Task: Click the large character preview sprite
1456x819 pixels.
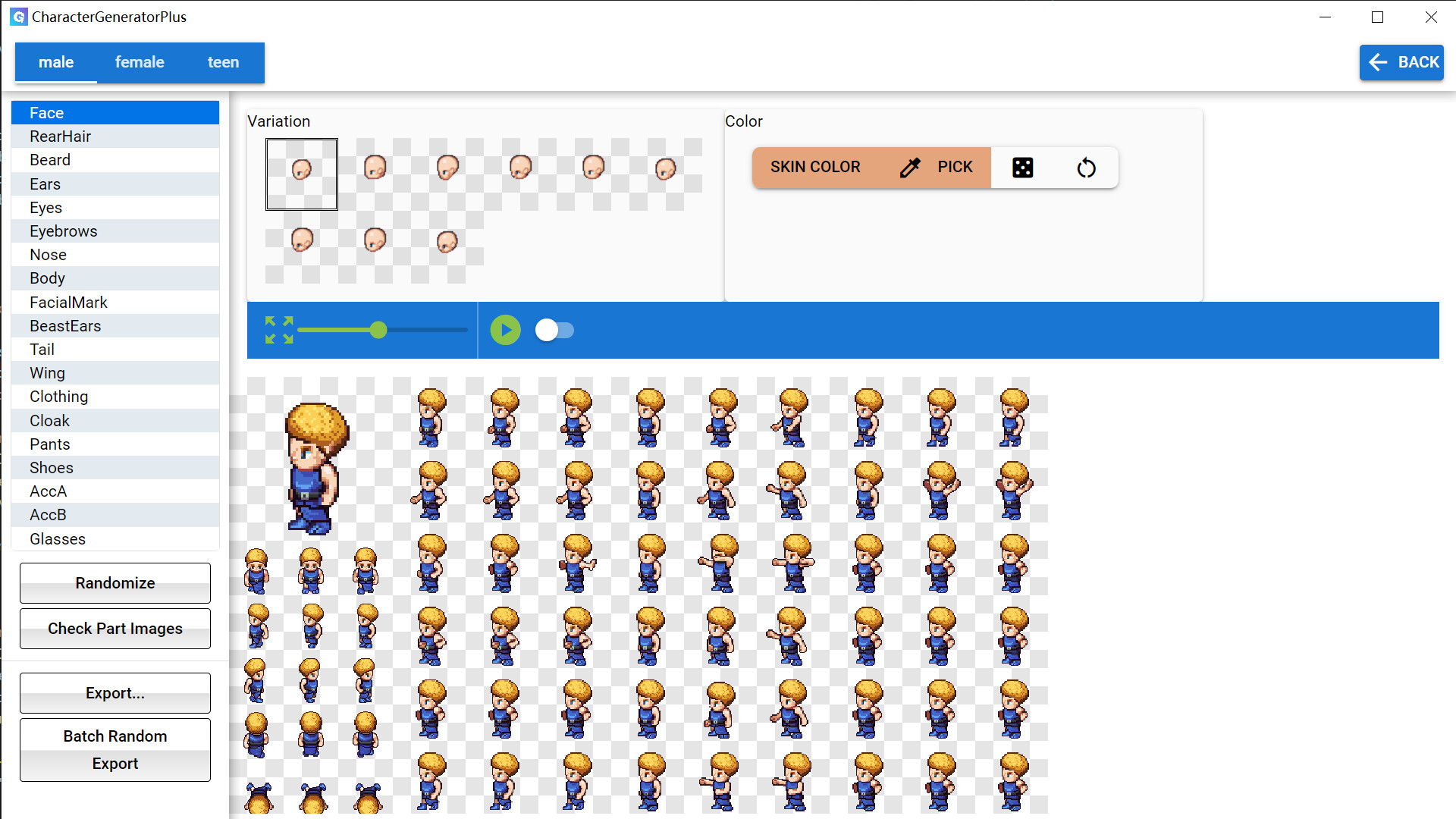Action: (x=315, y=466)
